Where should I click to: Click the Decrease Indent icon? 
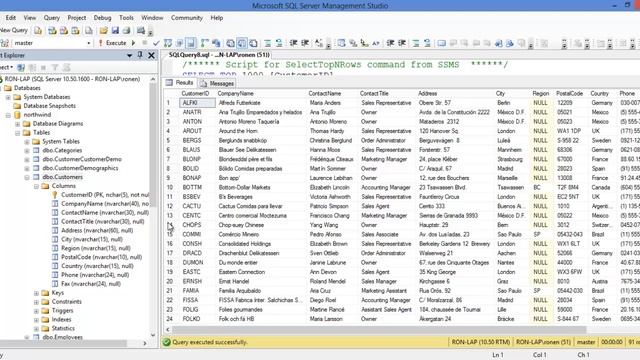tap(293, 43)
